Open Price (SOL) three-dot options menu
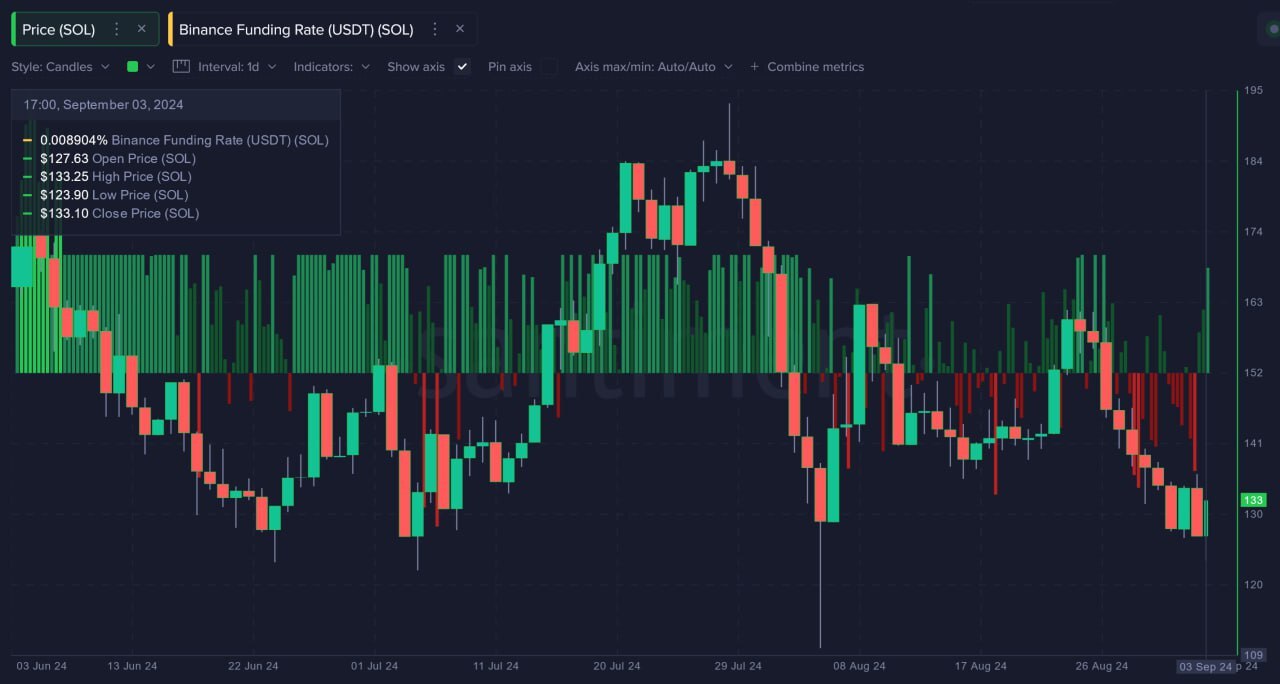Image resolution: width=1280 pixels, height=684 pixels. coord(117,29)
